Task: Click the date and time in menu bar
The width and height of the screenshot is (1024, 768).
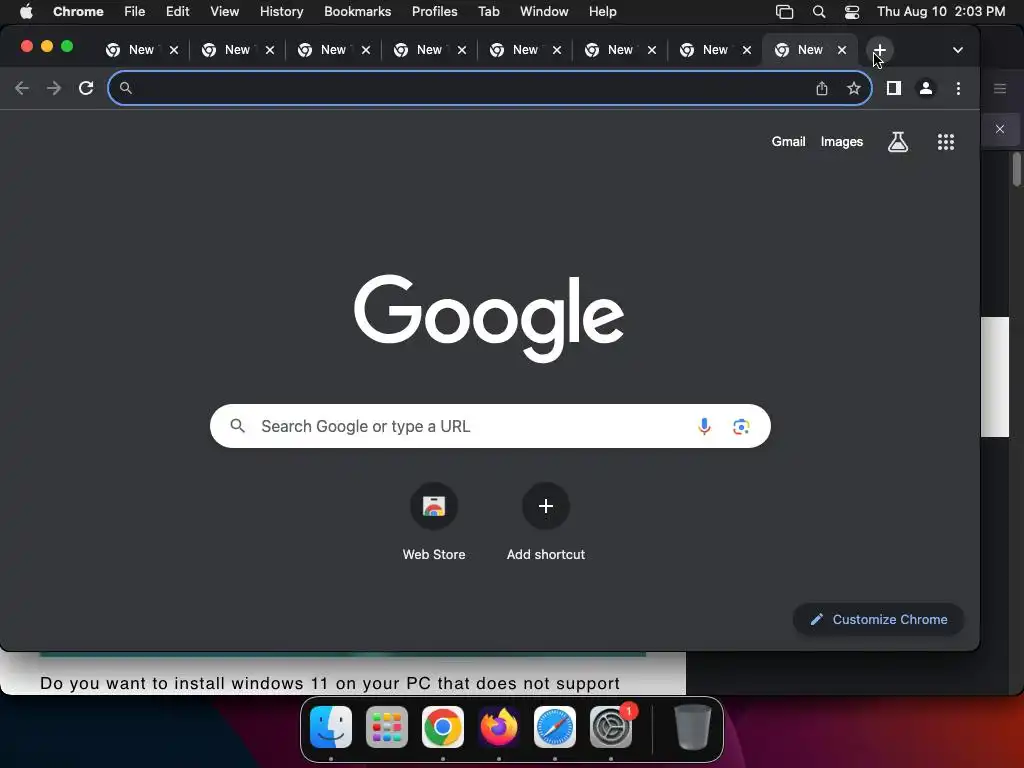Action: [x=941, y=12]
